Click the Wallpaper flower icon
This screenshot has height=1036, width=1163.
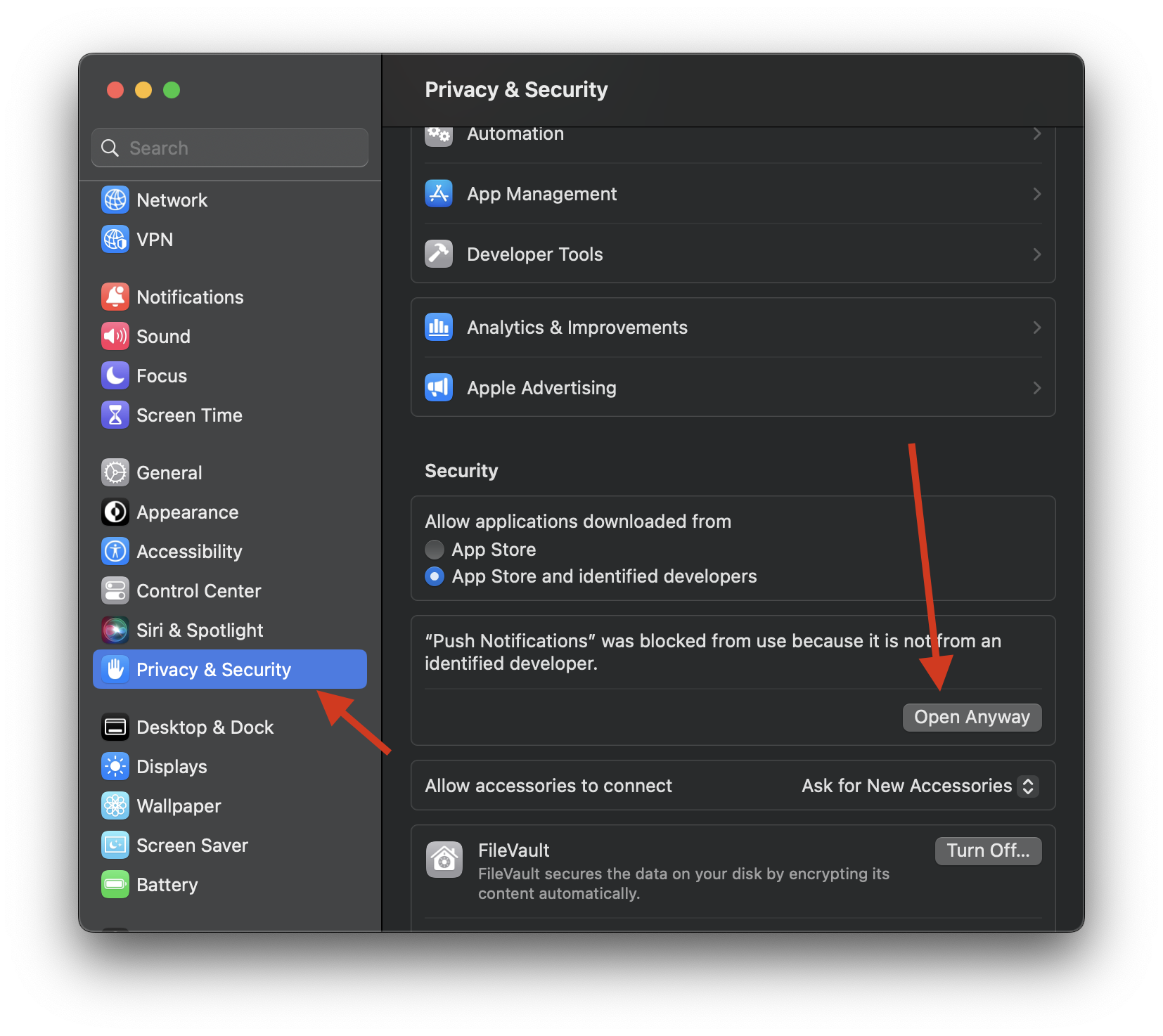115,806
